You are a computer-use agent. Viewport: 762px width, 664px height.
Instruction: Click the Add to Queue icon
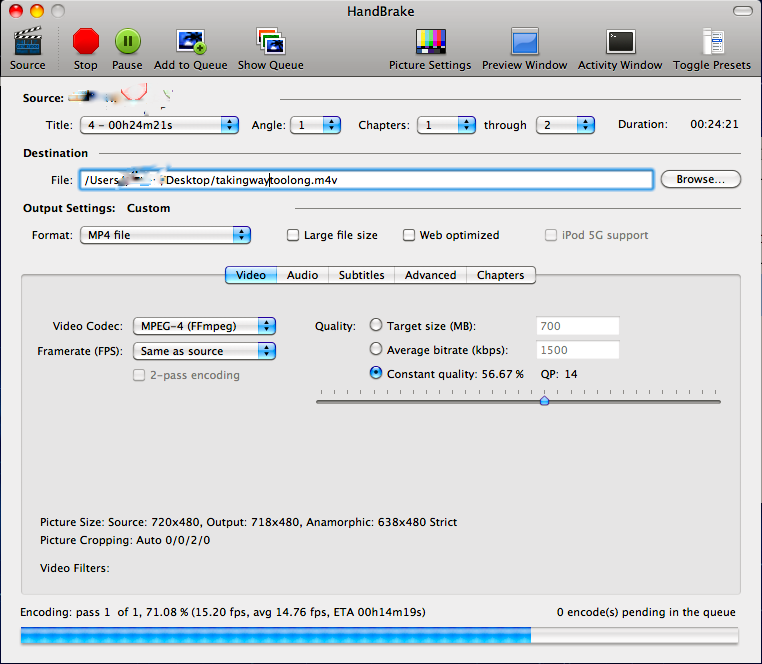tap(190, 41)
